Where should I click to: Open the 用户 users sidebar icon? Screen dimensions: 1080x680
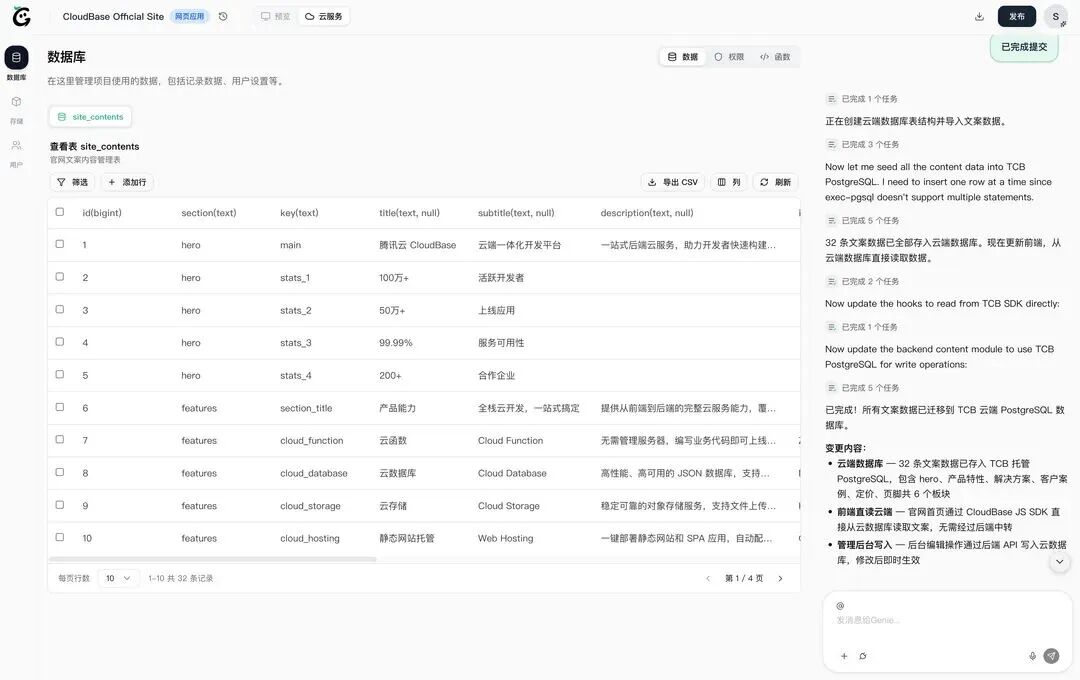tap(17, 145)
